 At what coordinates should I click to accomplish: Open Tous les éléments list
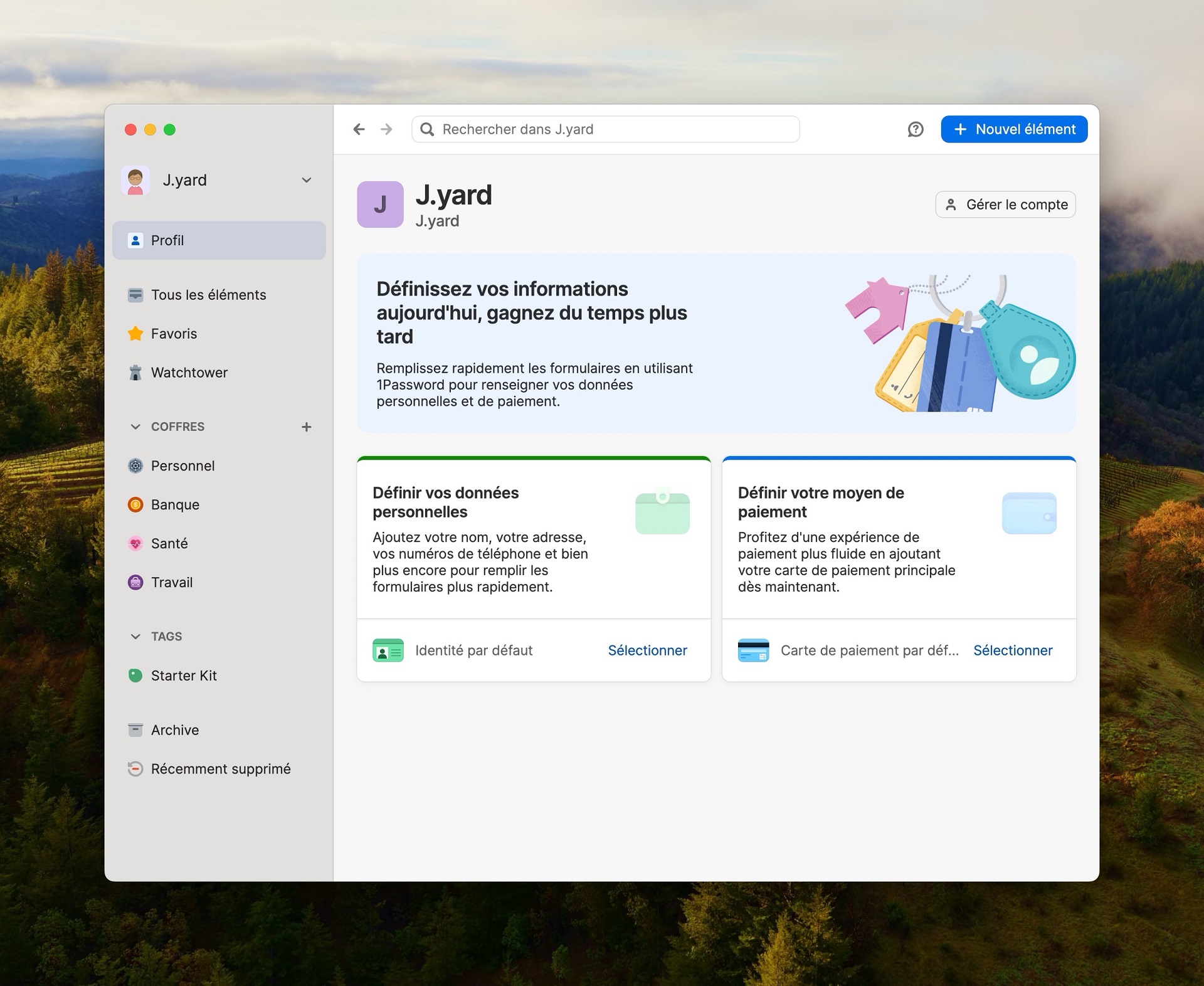(219, 295)
